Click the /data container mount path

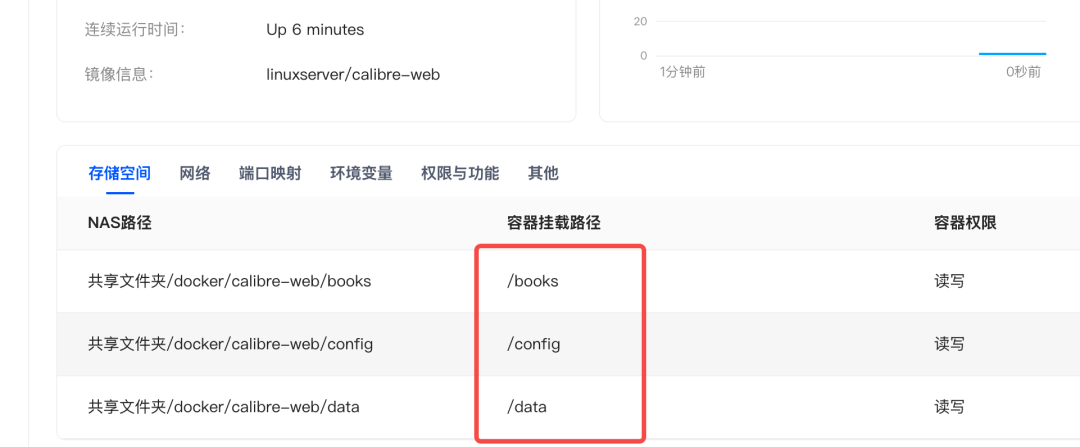pos(527,407)
